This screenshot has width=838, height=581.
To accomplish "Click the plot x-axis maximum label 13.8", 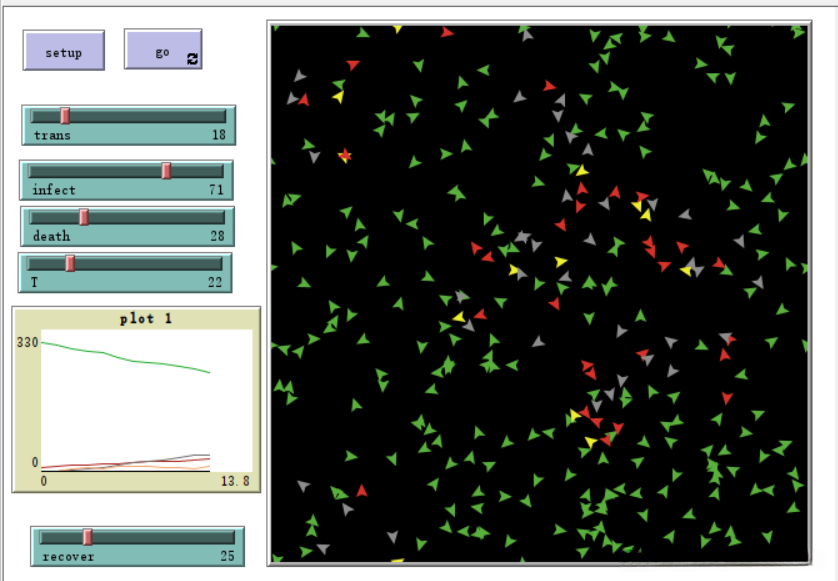I will pos(235,481).
